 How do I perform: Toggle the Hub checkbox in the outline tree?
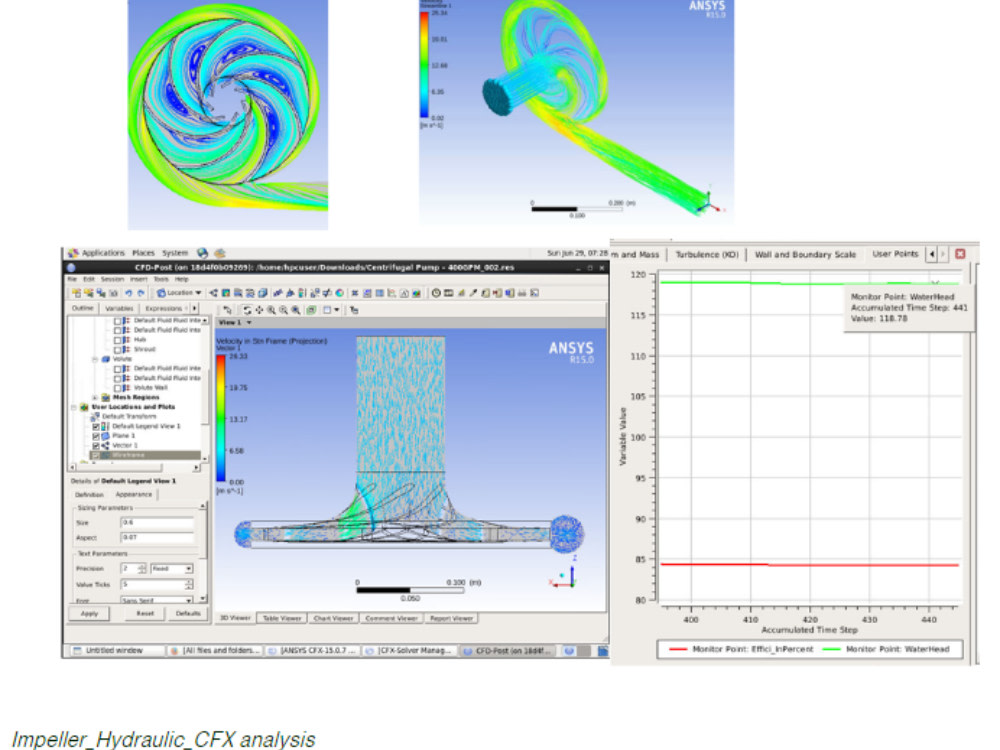(x=117, y=340)
